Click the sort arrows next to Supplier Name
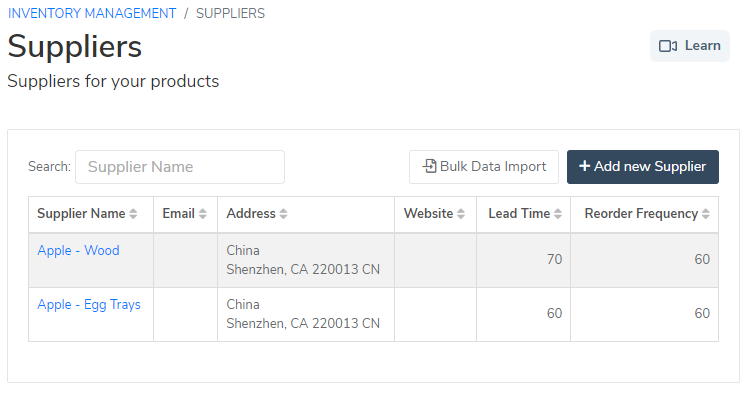Viewport: 748px width, 397px height. (x=133, y=214)
